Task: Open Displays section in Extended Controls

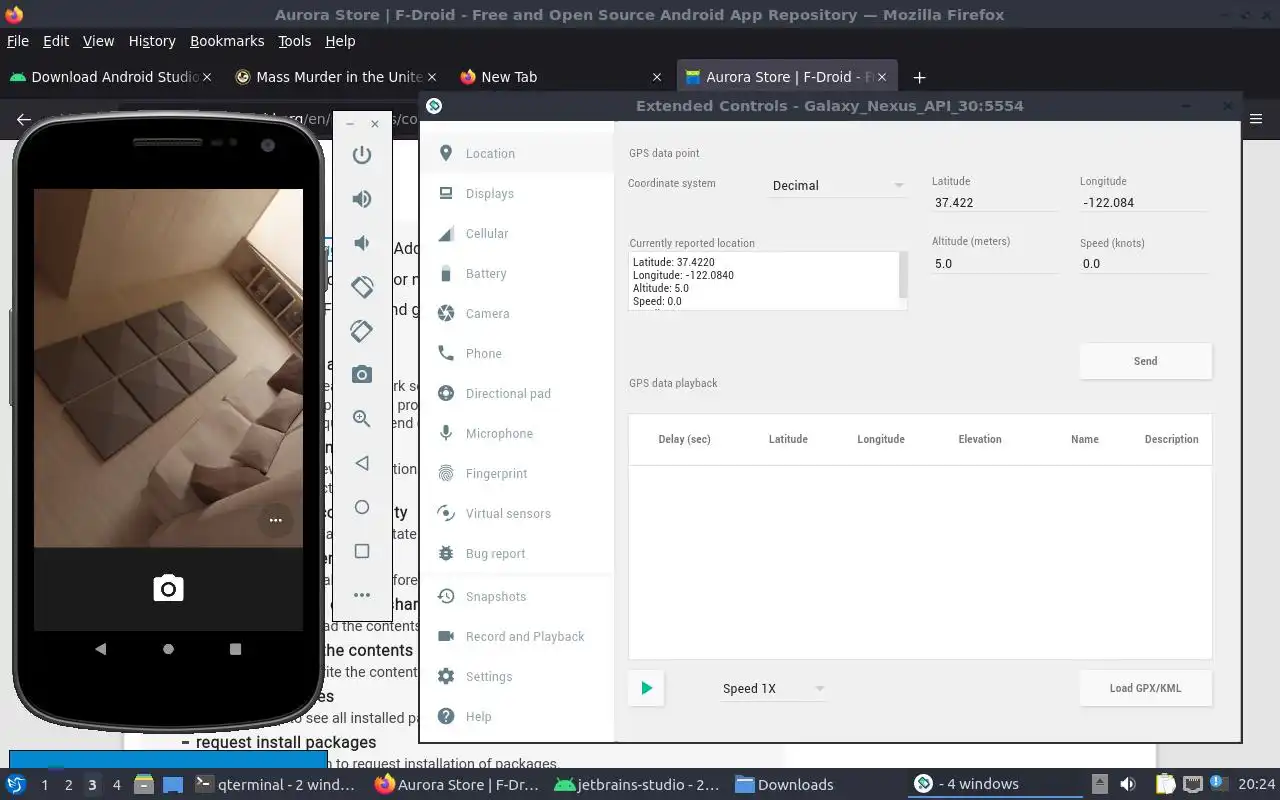Action: click(x=517, y=193)
